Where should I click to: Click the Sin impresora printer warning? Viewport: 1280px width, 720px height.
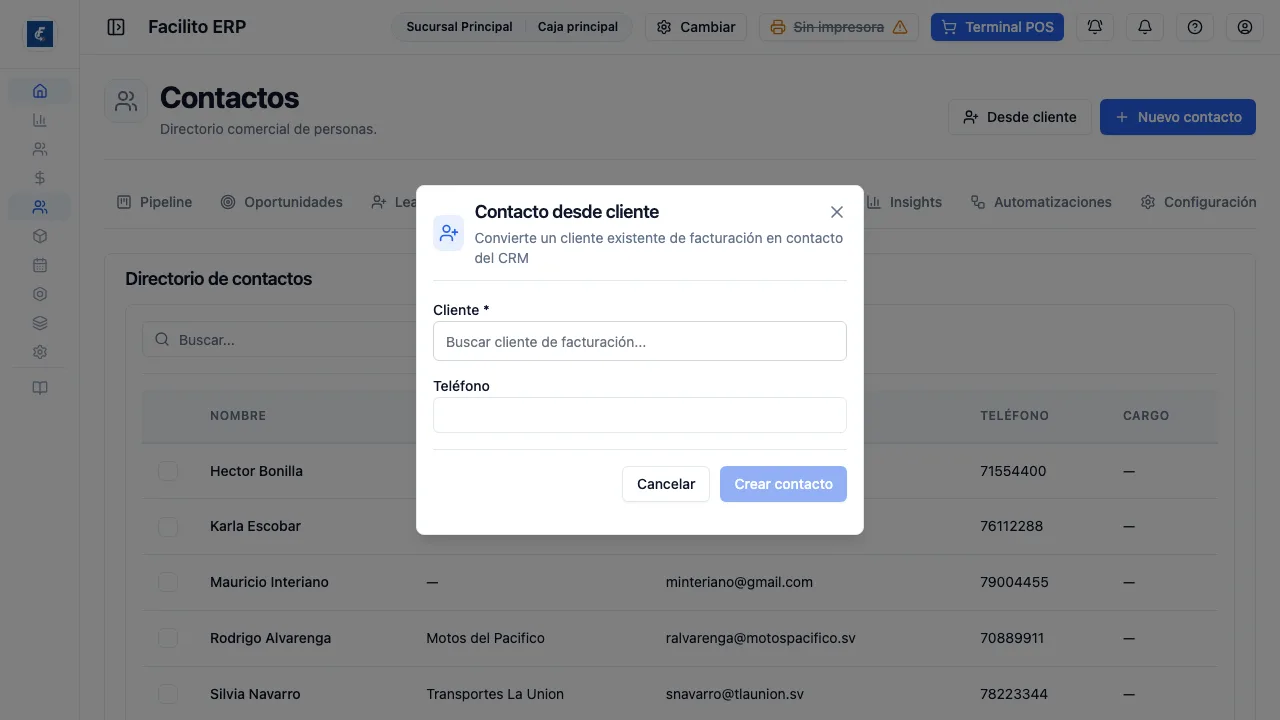(x=838, y=27)
